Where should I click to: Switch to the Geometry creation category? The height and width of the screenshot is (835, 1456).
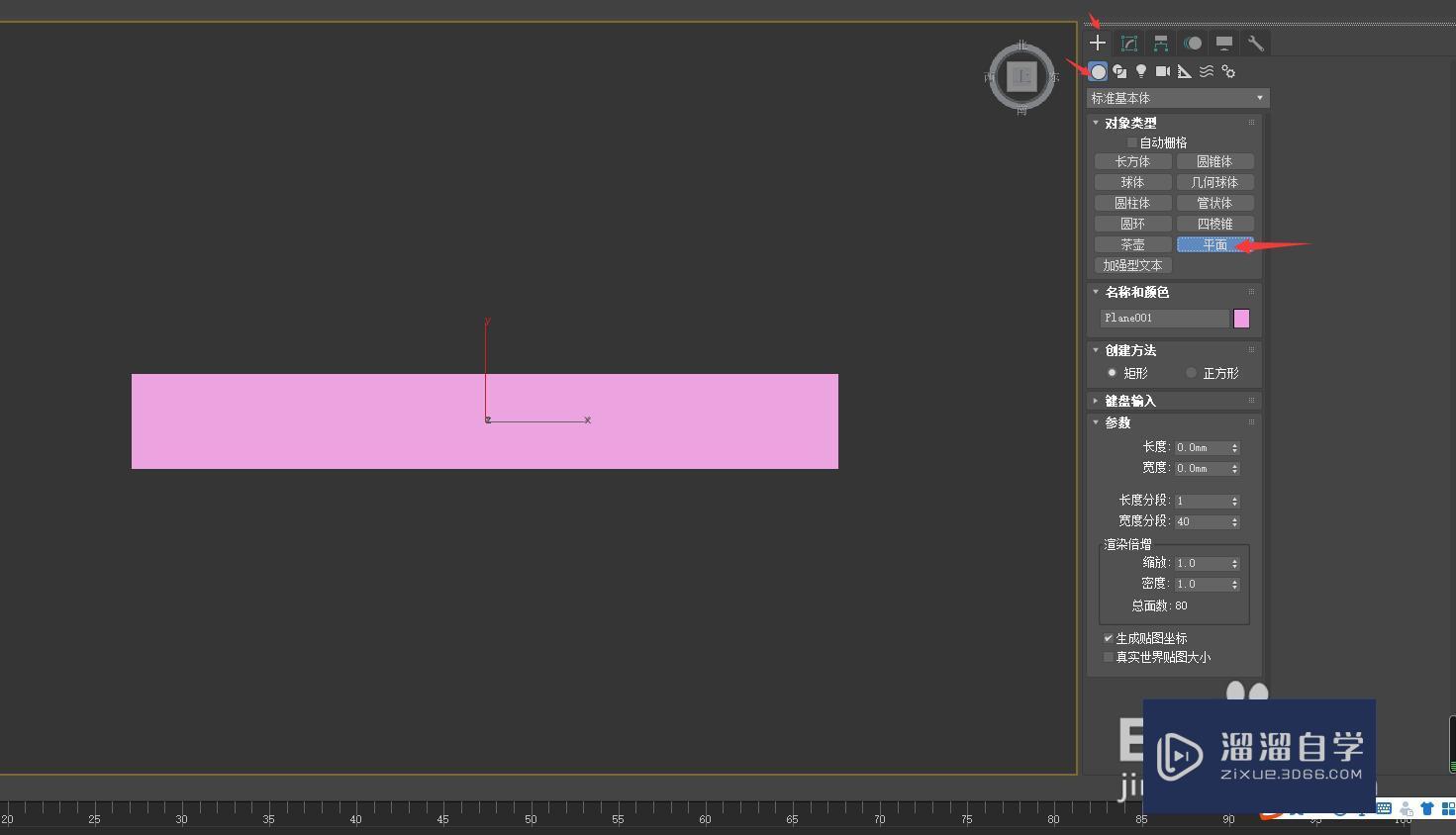(x=1097, y=71)
